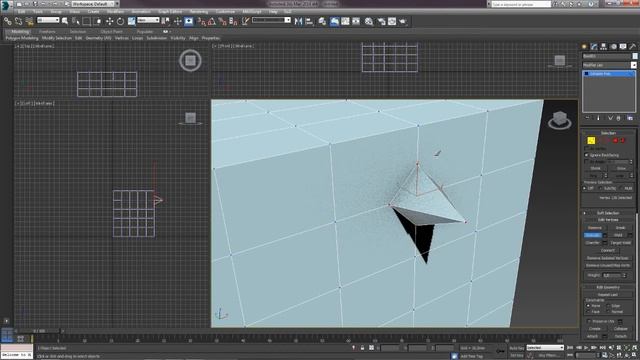The image size is (640, 360).
Task: Click the rectangular selection region icon
Action: click(x=87, y=21)
